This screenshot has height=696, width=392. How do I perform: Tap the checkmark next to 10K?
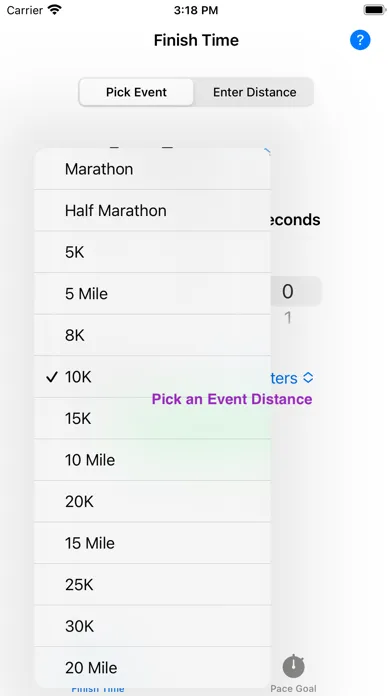coord(52,377)
